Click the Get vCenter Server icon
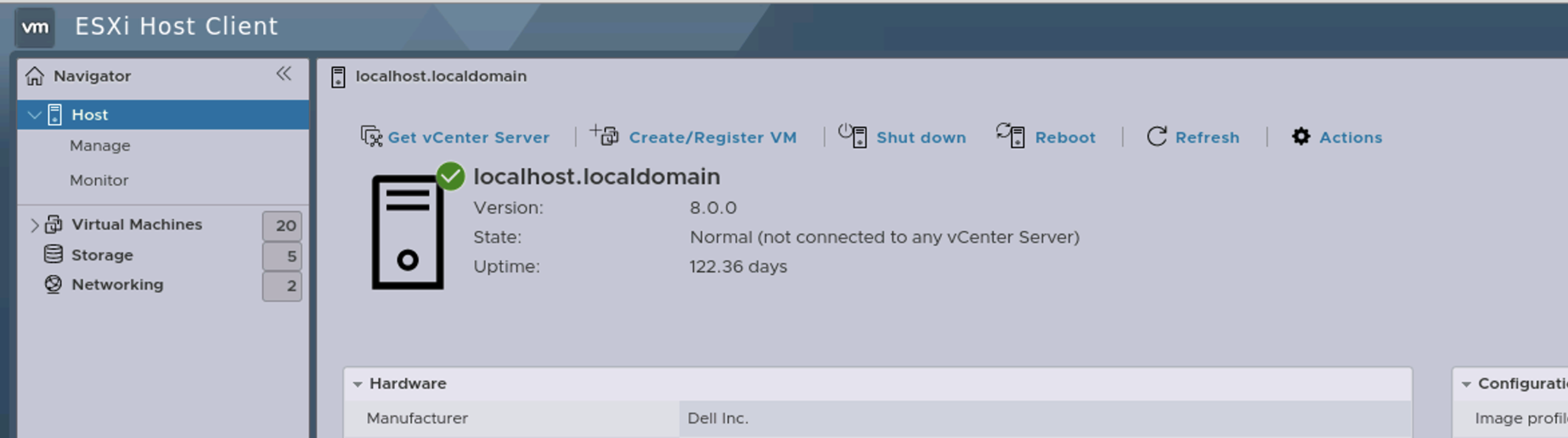Viewport: 1568px width, 438px height. [371, 137]
